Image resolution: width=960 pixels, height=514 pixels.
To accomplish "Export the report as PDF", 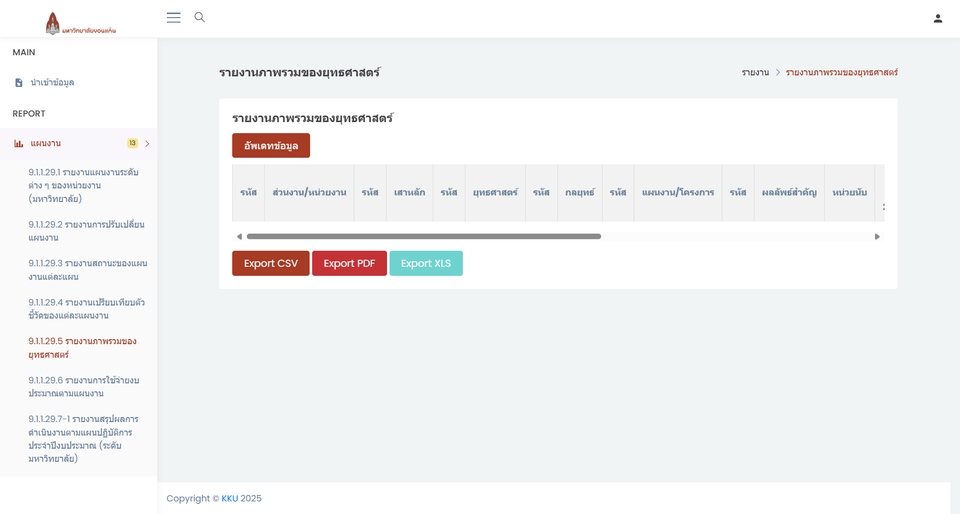I will click(x=349, y=263).
